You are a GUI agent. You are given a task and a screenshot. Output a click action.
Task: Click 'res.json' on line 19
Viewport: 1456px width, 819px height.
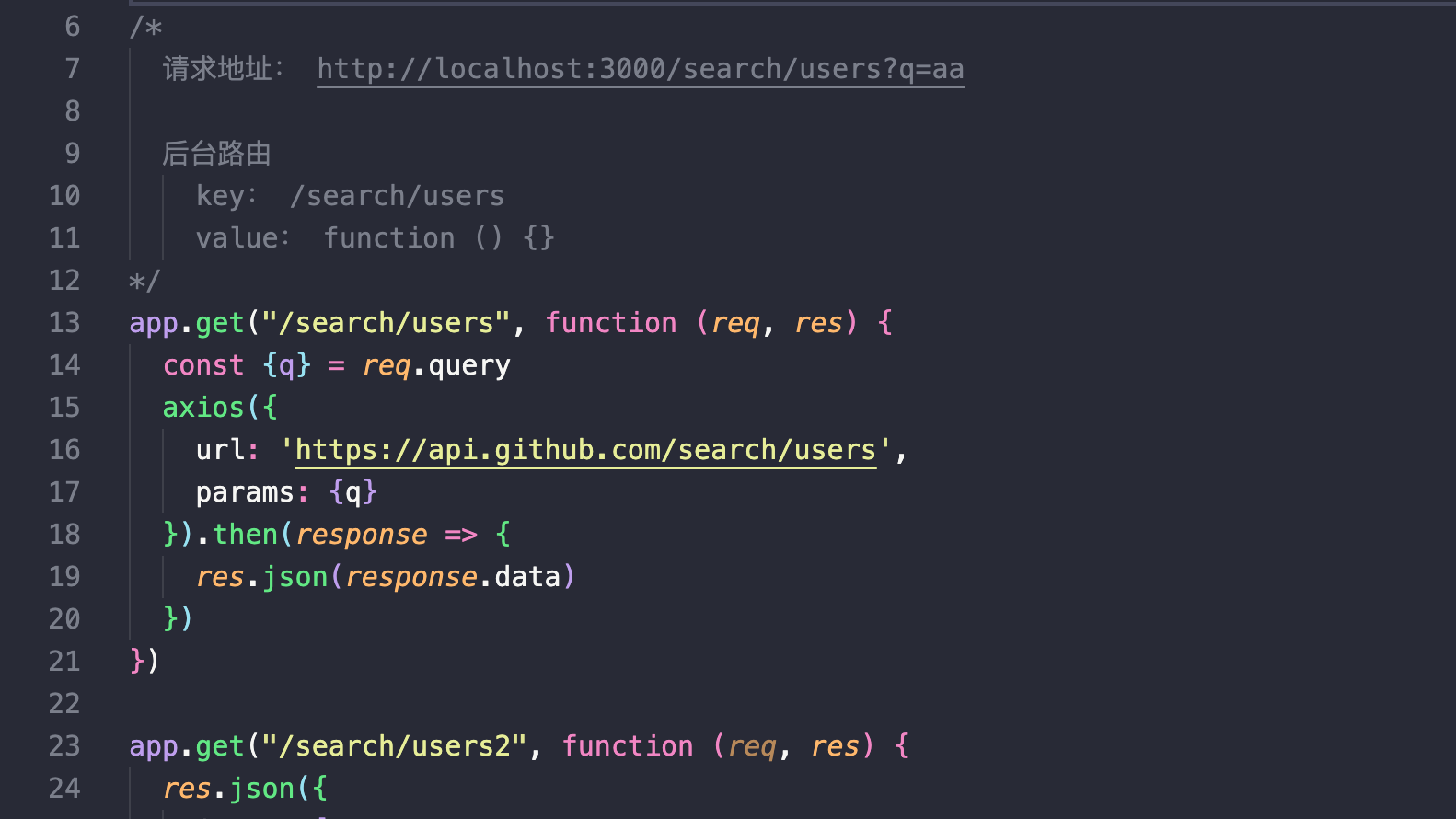pyautogui.click(x=262, y=577)
